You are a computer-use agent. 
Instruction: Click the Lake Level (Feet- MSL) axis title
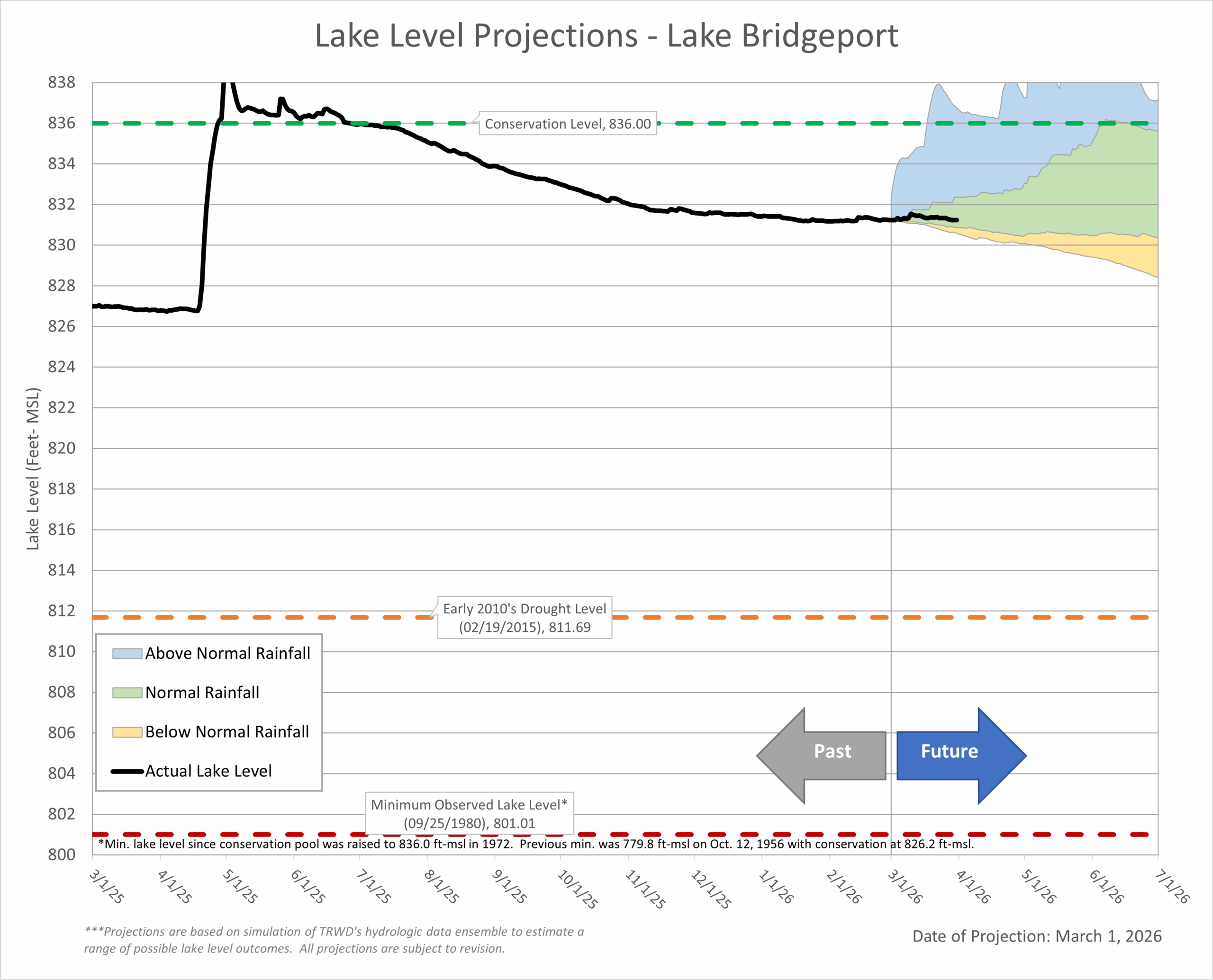coord(33,468)
